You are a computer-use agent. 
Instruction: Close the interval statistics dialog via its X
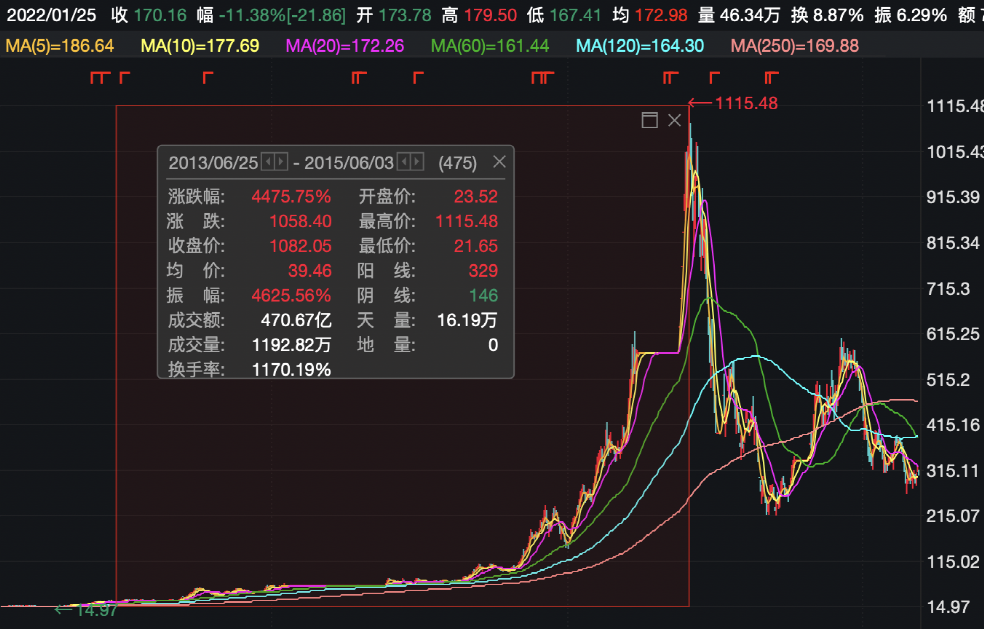pyautogui.click(x=499, y=161)
